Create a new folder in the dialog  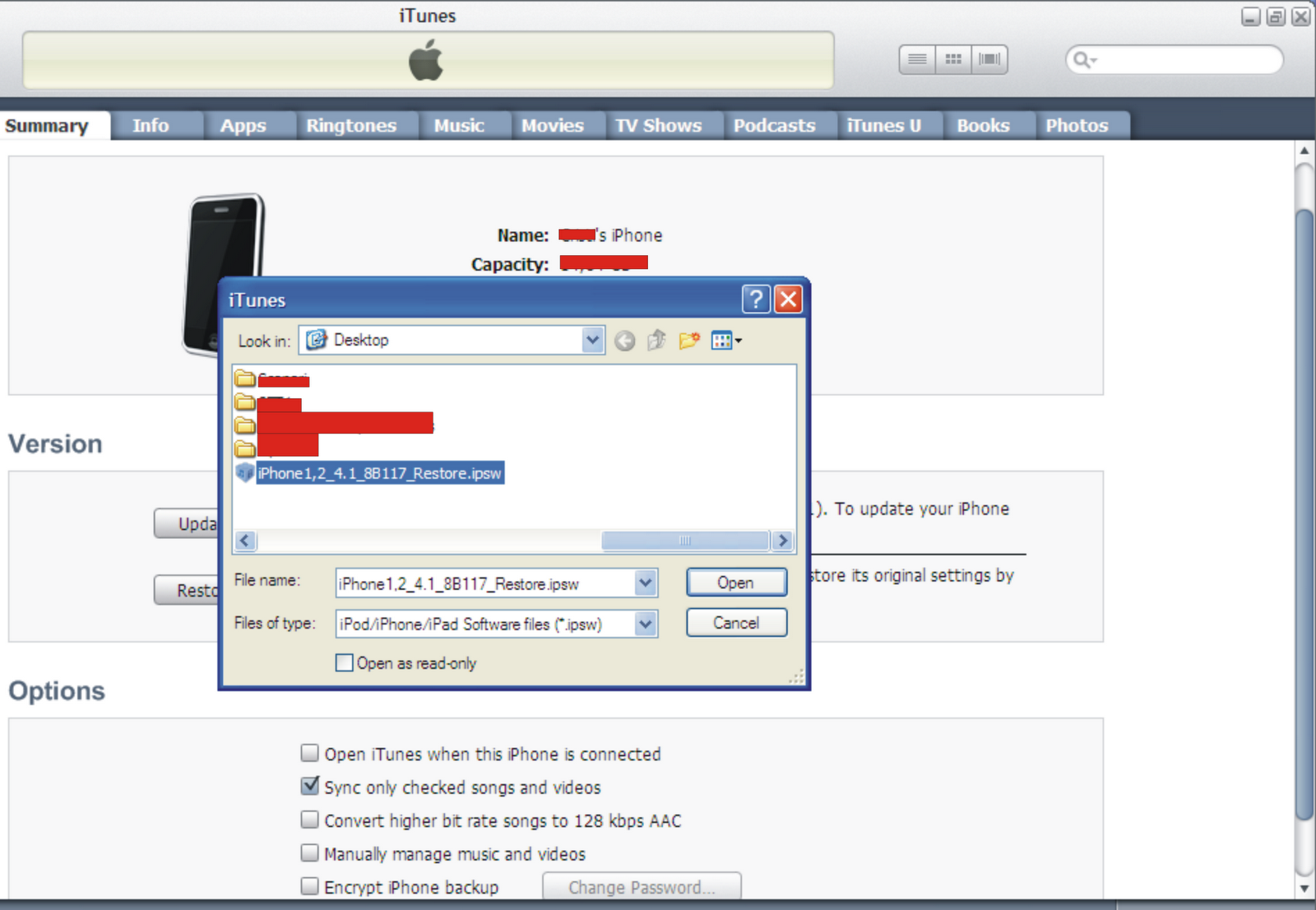tap(688, 340)
